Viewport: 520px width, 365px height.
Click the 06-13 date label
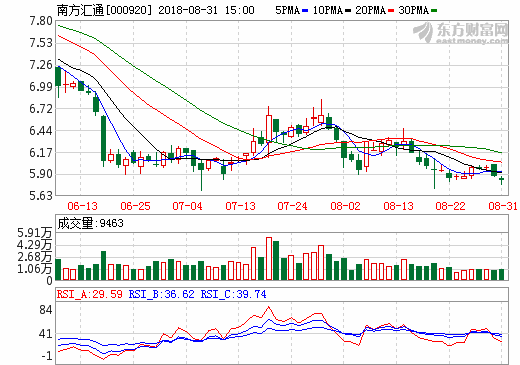pos(82,206)
